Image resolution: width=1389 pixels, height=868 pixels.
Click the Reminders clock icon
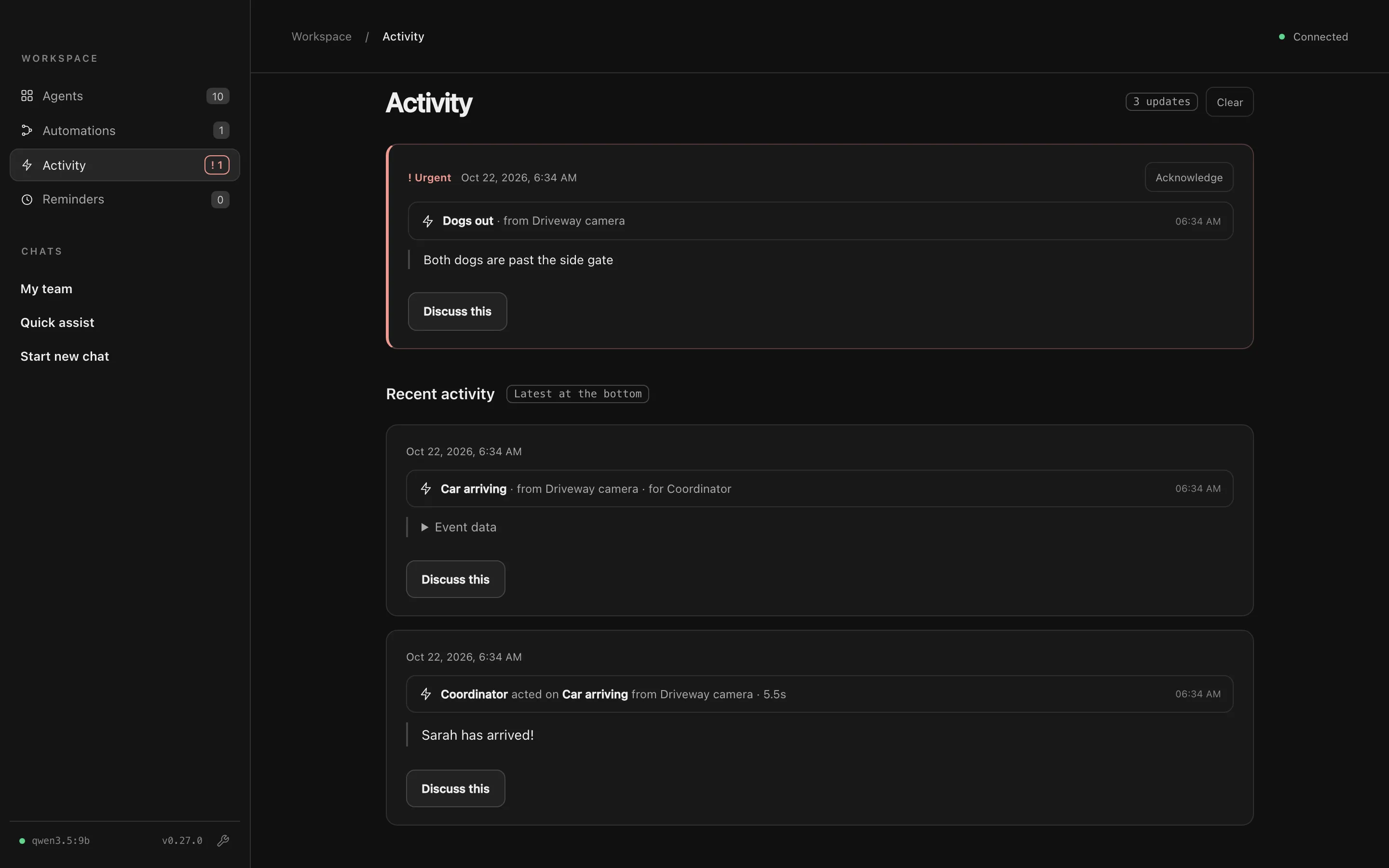pyautogui.click(x=27, y=199)
